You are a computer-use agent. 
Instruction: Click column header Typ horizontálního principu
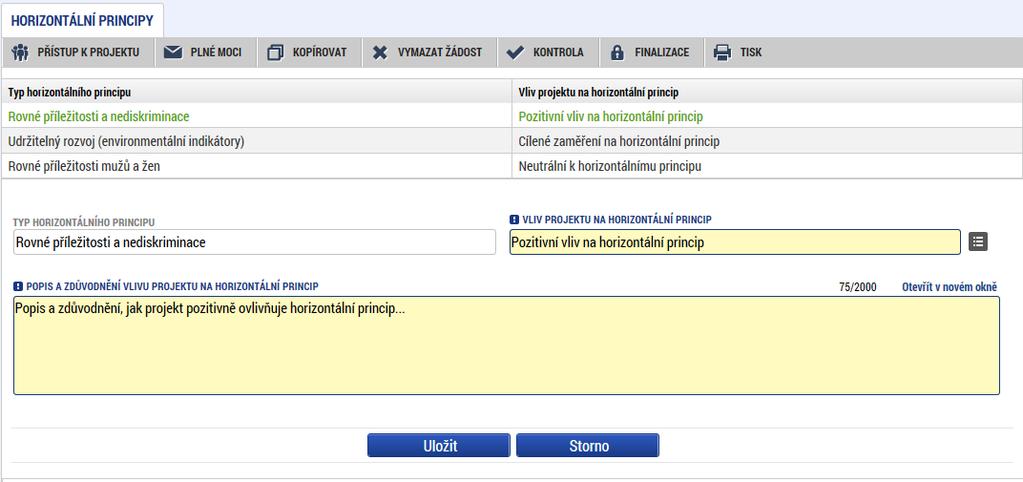click(256, 92)
